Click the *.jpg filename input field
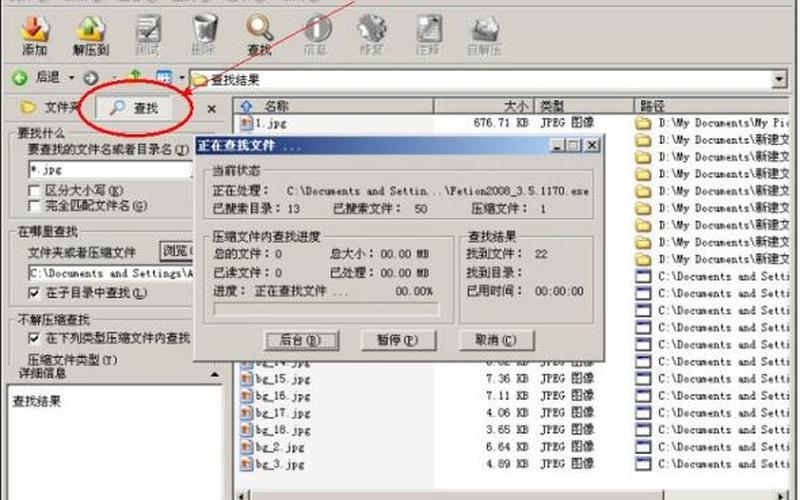This screenshot has width=800, height=500. pos(111,170)
